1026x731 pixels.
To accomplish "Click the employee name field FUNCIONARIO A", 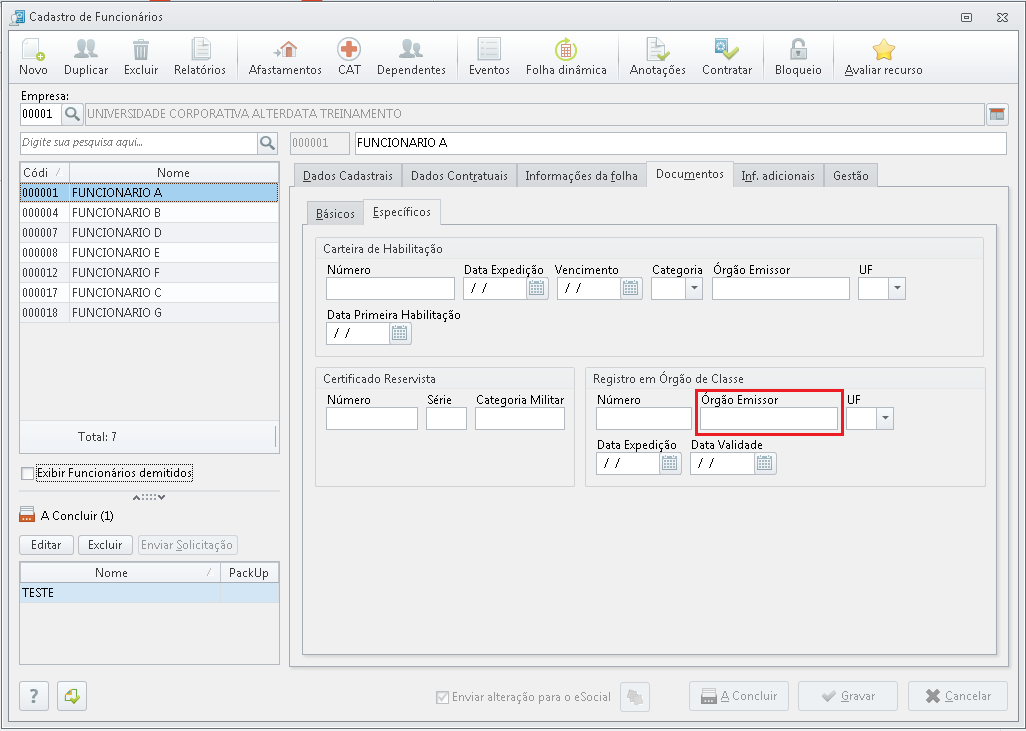I will [x=681, y=143].
